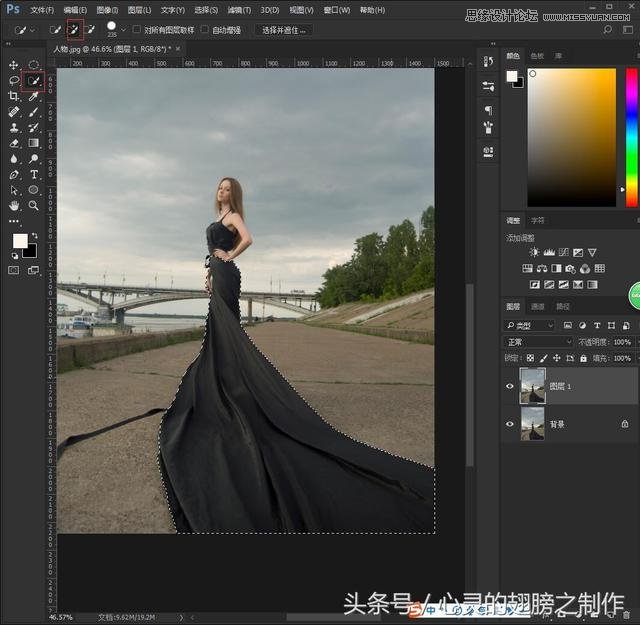Click the rainbow hue slider strip
The image size is (640, 625).
coord(632,137)
